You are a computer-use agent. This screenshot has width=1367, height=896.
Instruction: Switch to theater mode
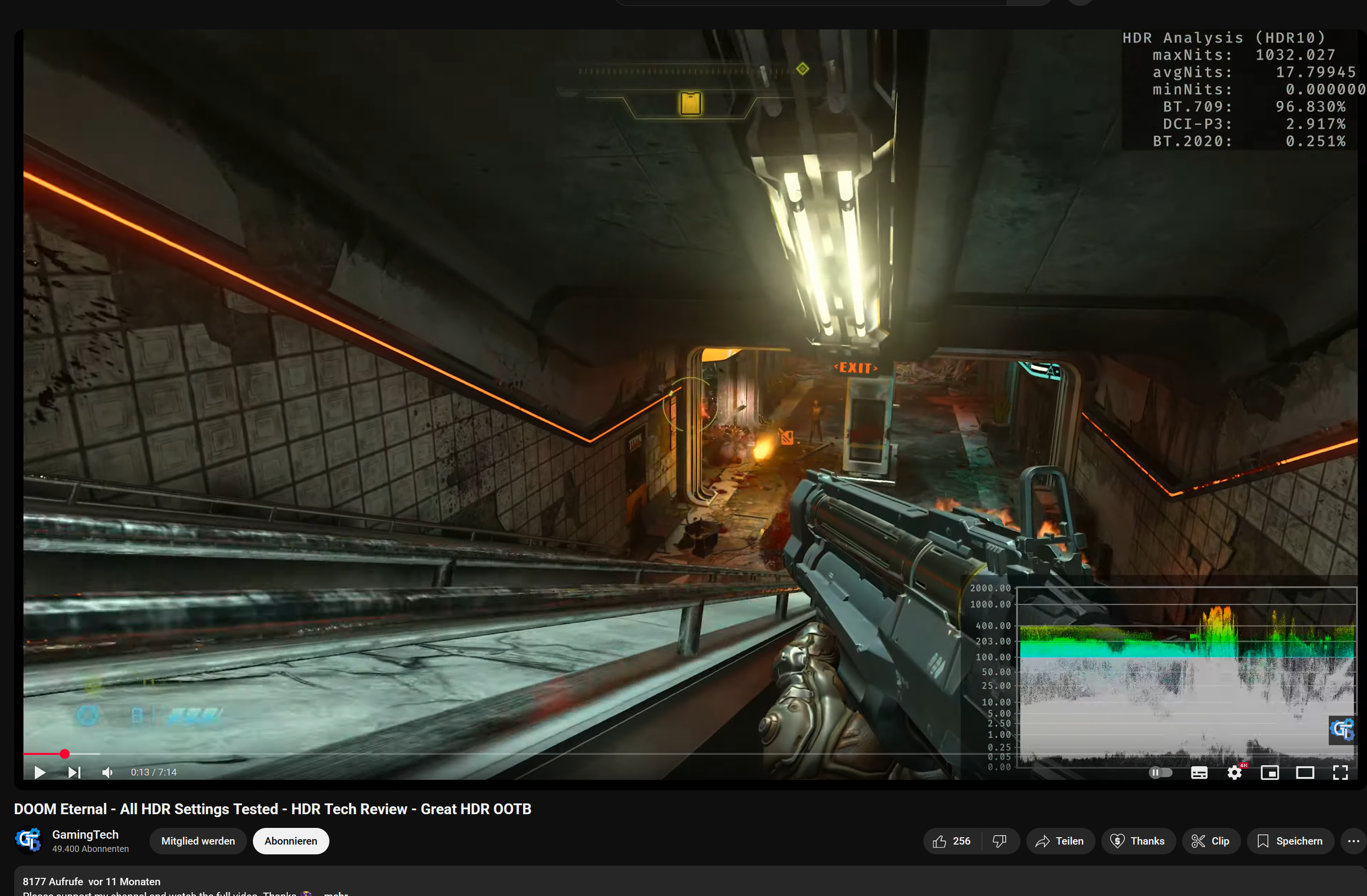1305,772
